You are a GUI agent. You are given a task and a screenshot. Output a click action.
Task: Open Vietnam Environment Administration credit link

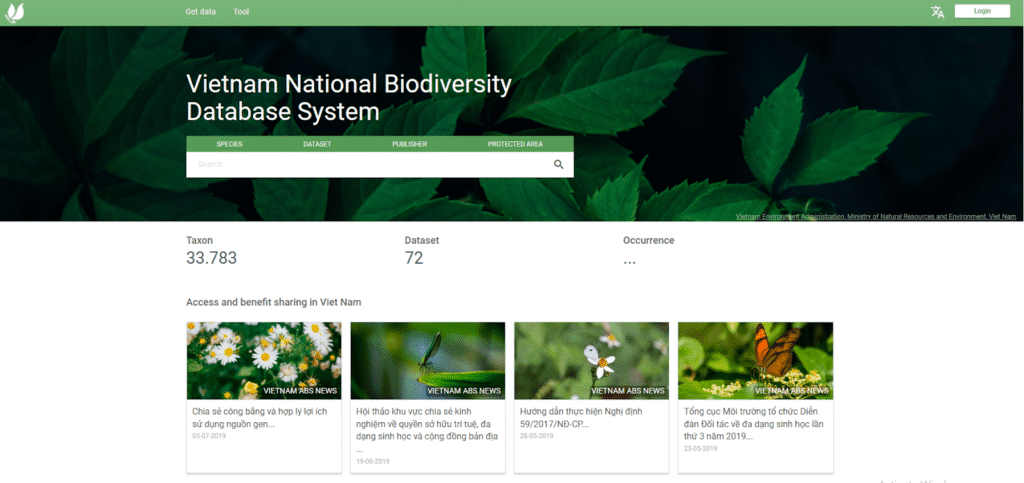876,216
